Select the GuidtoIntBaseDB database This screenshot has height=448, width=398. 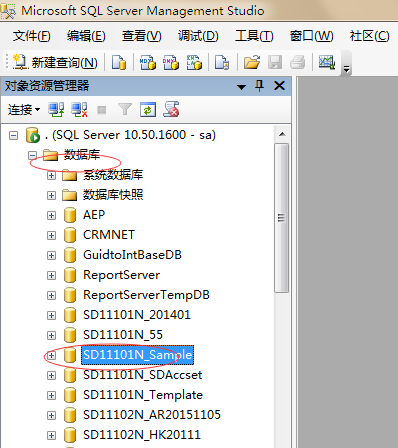click(x=132, y=255)
